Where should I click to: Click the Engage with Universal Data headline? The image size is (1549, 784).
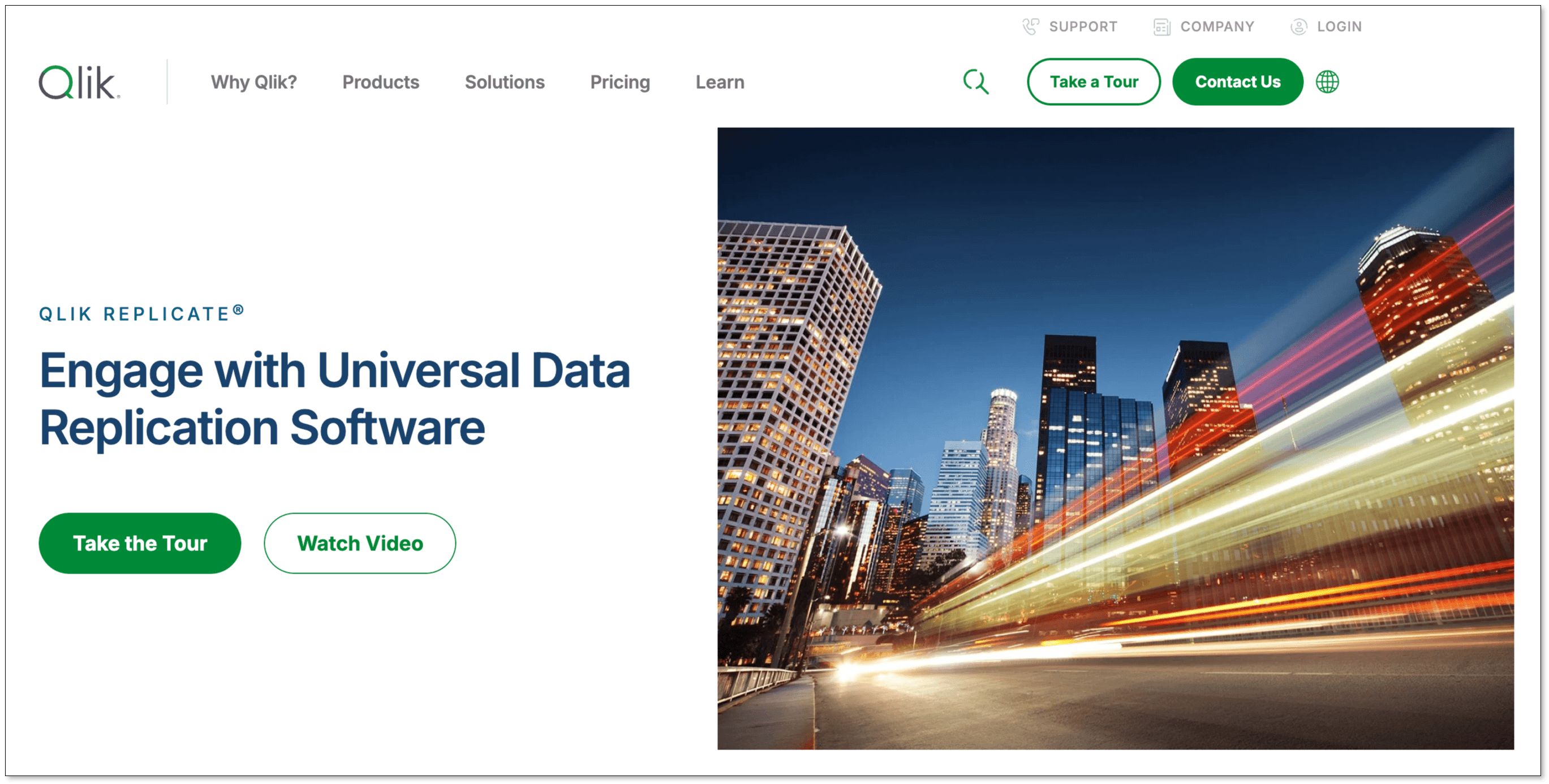pos(335,399)
